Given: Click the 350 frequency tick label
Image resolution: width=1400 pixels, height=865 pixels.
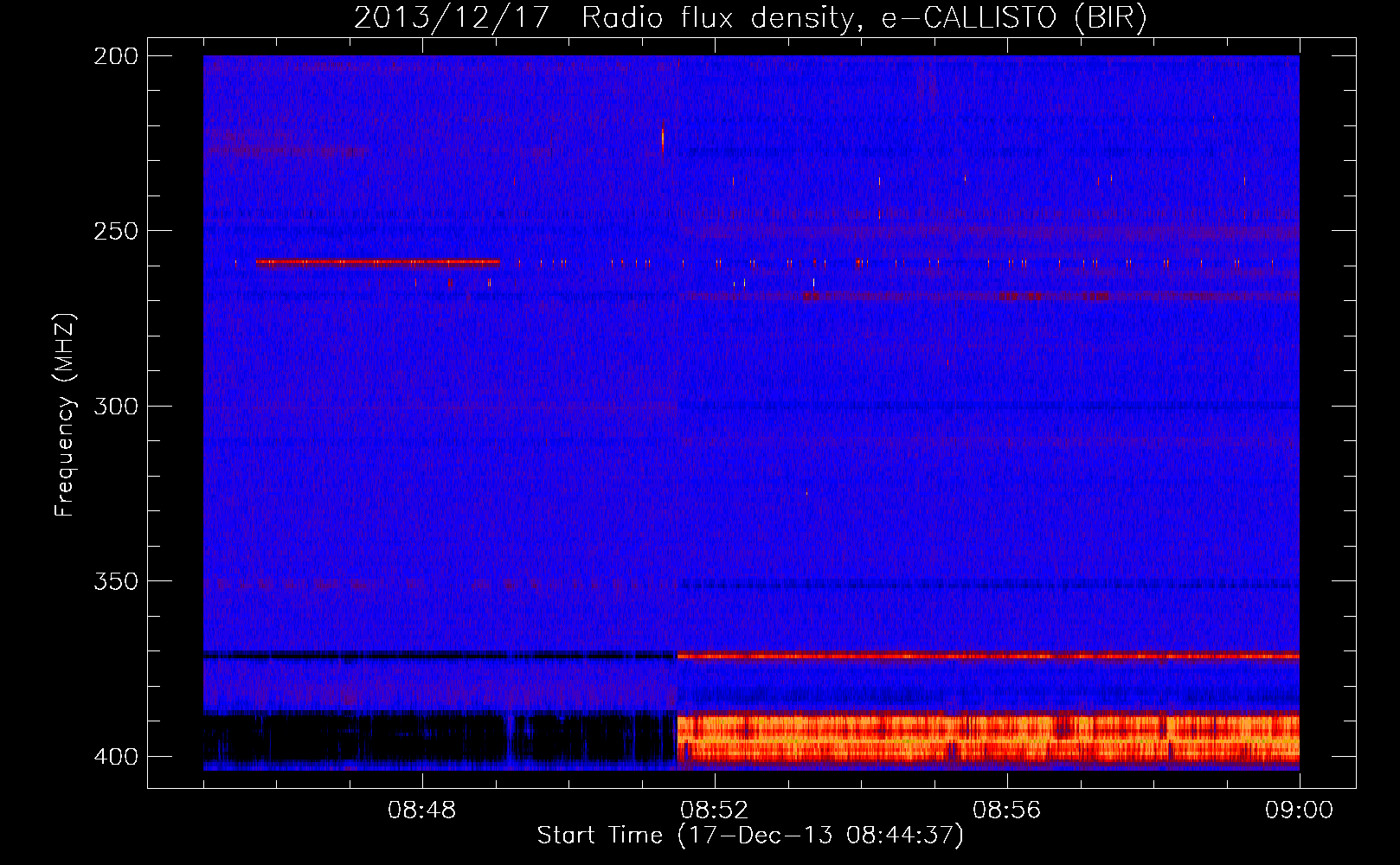Looking at the screenshot, I should pos(115,581).
